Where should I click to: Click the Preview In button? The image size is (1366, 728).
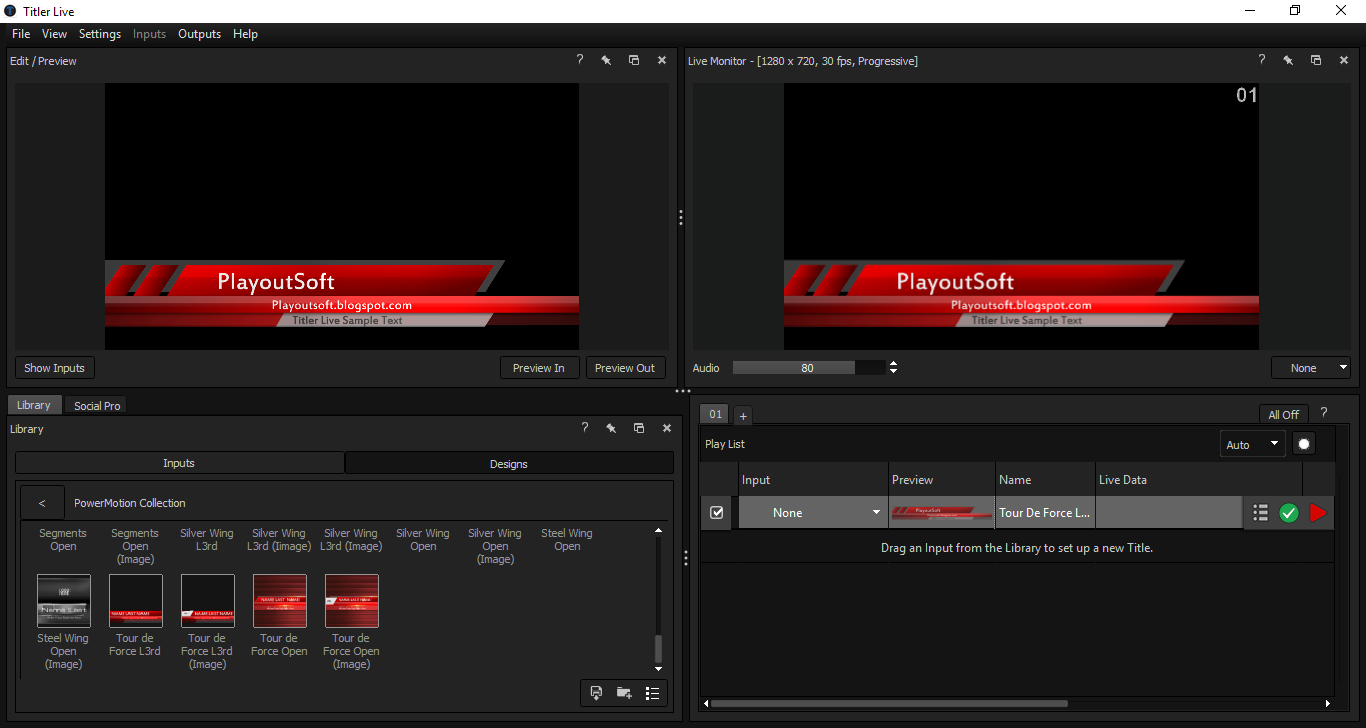539,368
